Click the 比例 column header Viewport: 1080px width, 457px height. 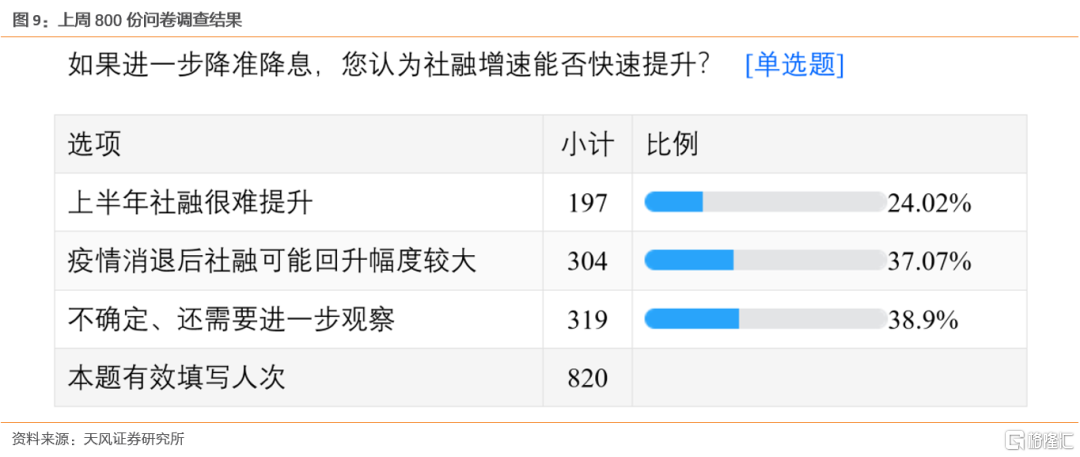pos(672,144)
